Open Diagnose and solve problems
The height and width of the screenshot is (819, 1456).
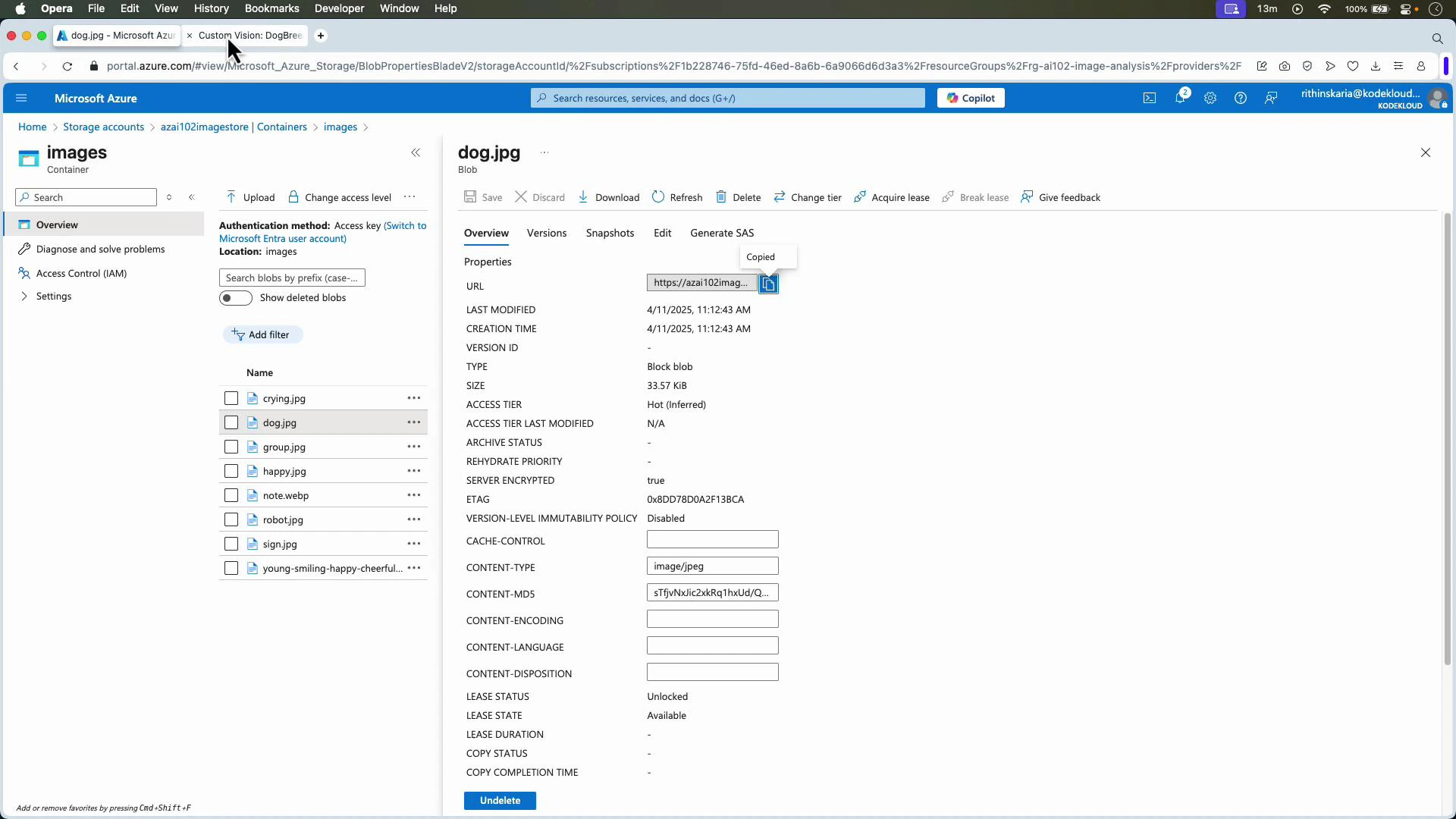(x=100, y=249)
